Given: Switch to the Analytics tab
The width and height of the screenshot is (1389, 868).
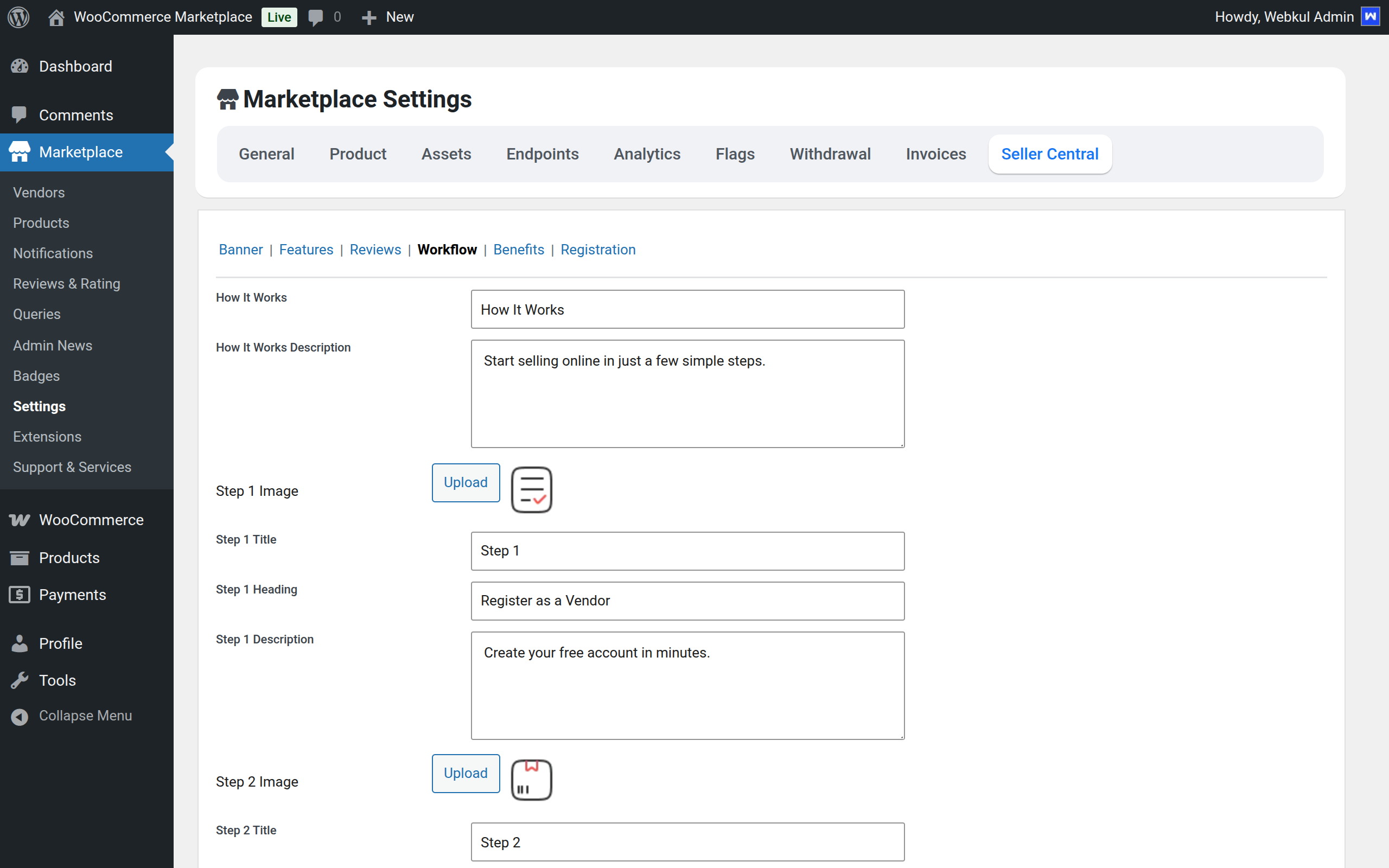Looking at the screenshot, I should pyautogui.click(x=647, y=154).
